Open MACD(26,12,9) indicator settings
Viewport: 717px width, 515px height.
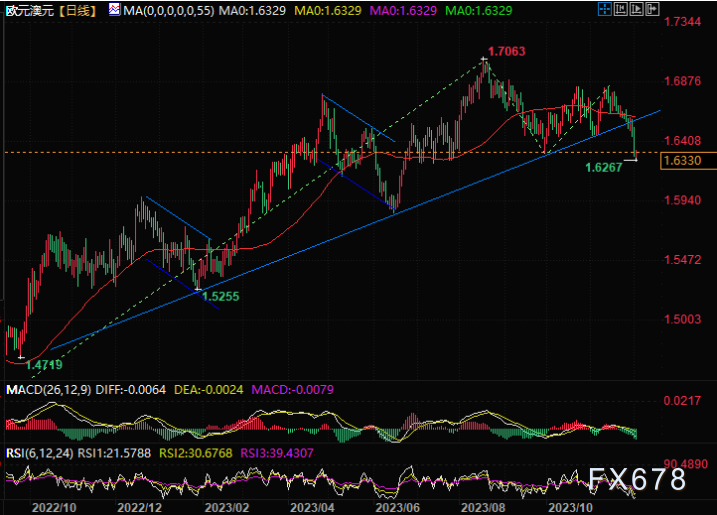point(48,390)
